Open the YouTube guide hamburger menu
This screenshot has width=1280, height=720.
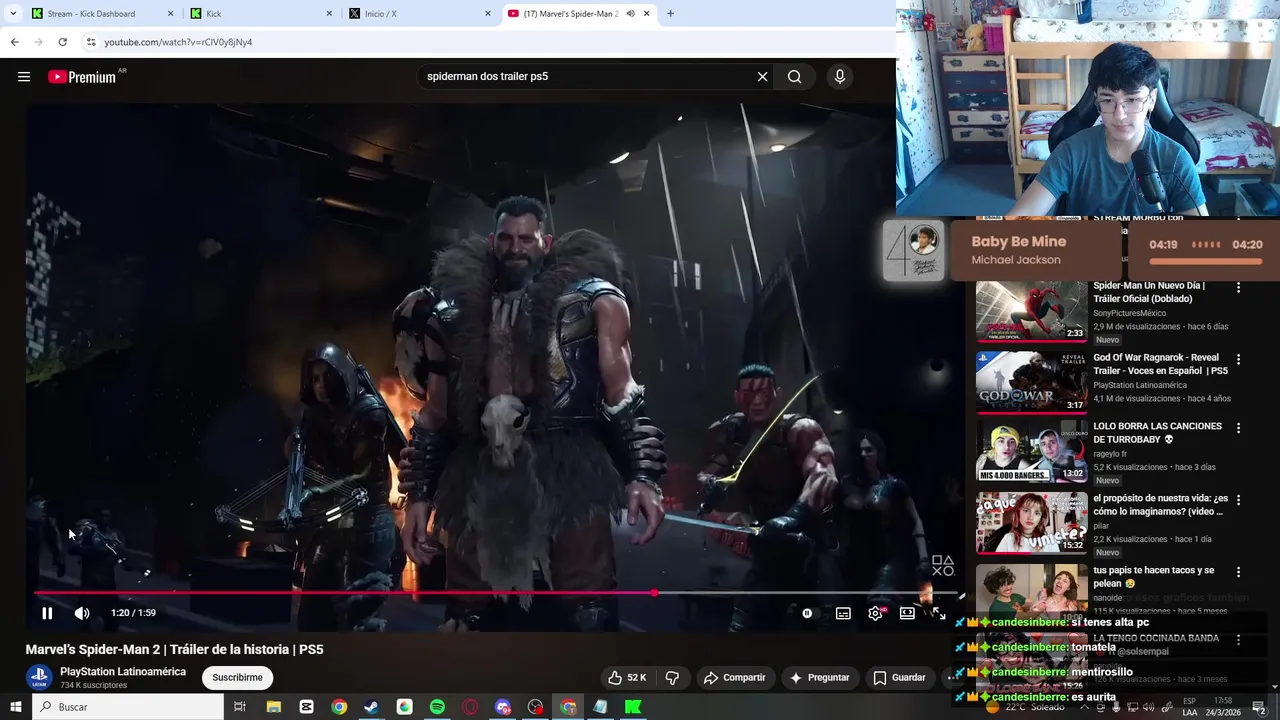coord(24,77)
